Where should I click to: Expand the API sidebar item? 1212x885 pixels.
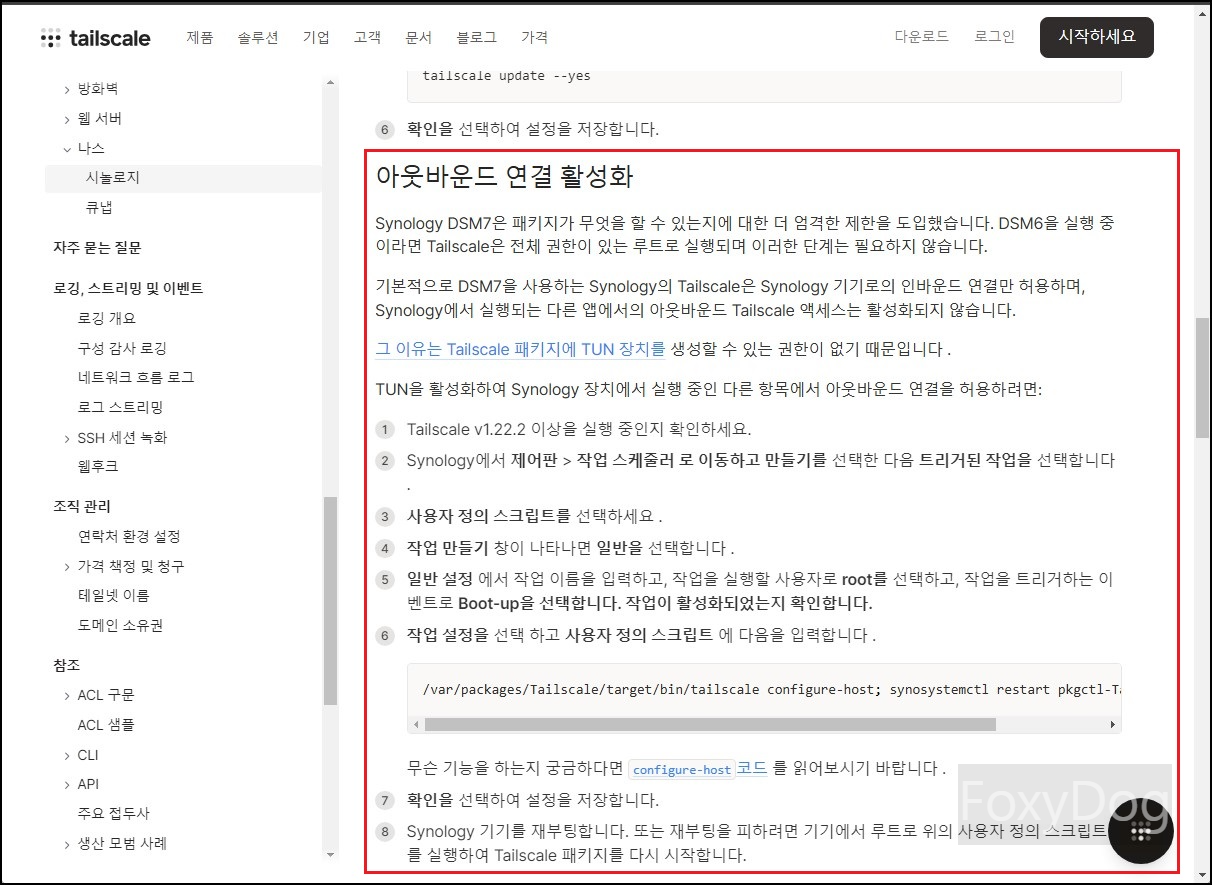tap(67, 784)
